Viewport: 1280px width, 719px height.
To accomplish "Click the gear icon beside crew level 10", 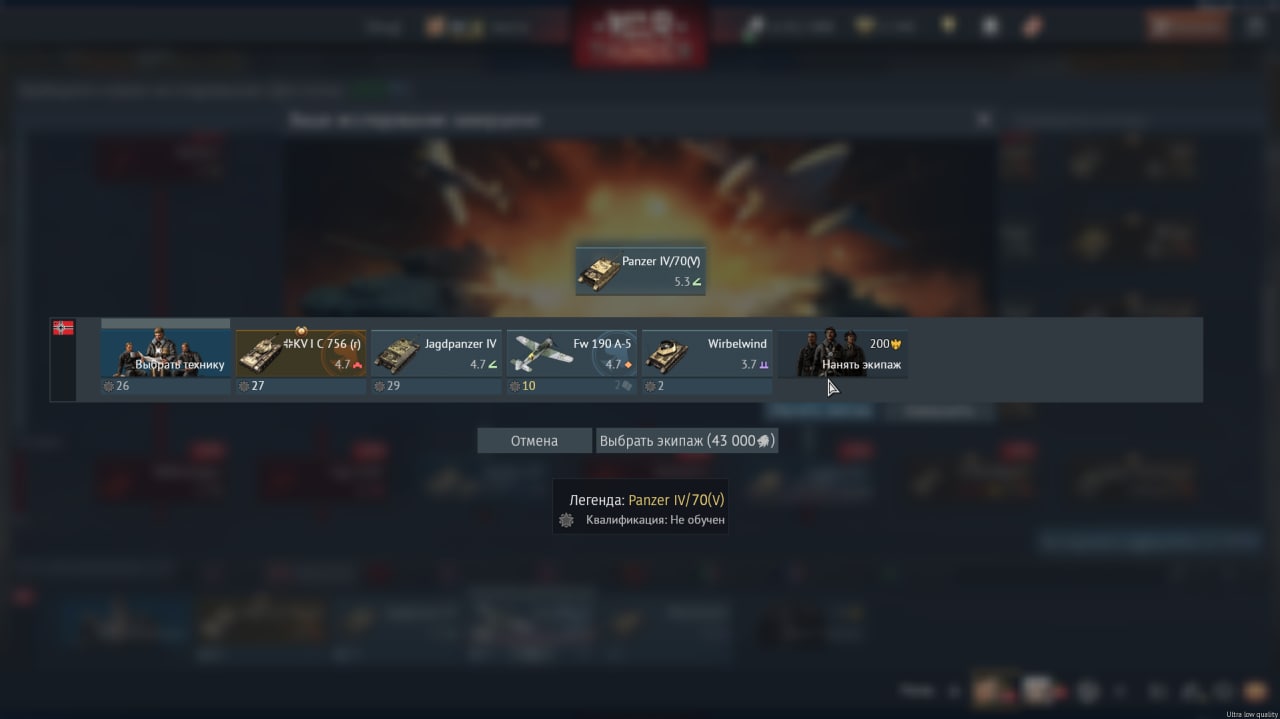I will pos(514,386).
